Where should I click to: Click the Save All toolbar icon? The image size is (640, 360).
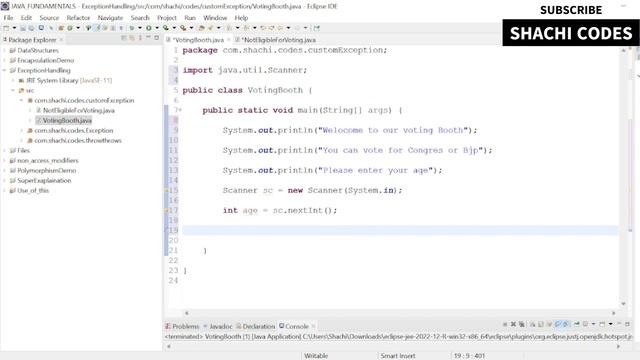coord(31,28)
